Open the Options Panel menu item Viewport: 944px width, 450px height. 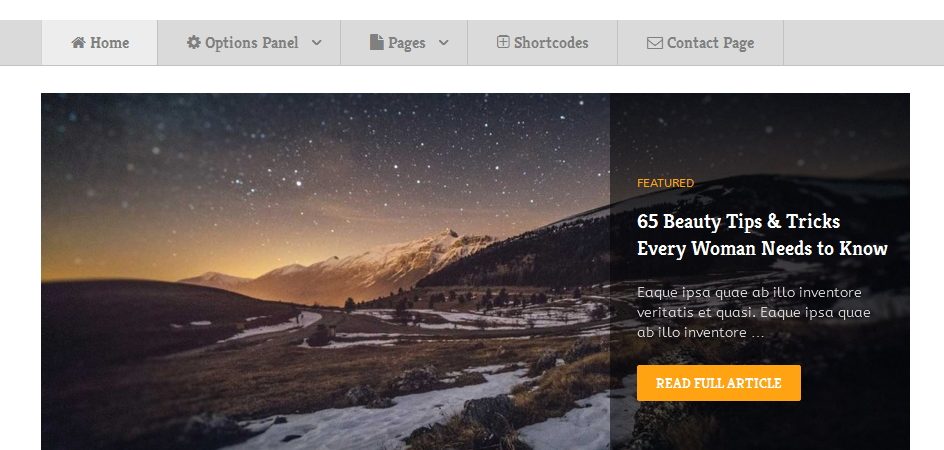click(249, 43)
